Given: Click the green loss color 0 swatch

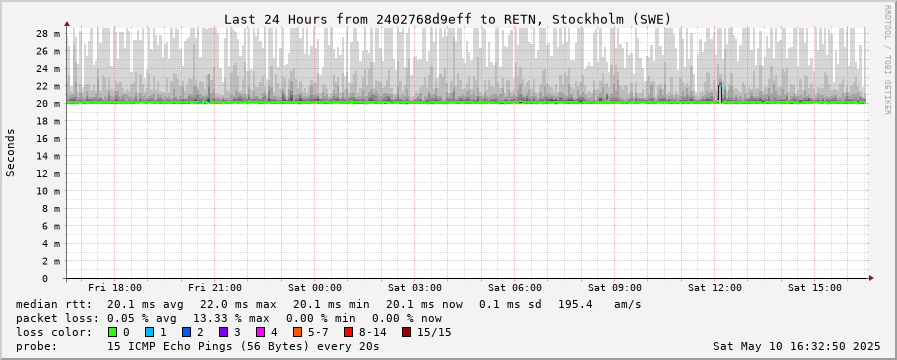Looking at the screenshot, I should tap(112, 332).
